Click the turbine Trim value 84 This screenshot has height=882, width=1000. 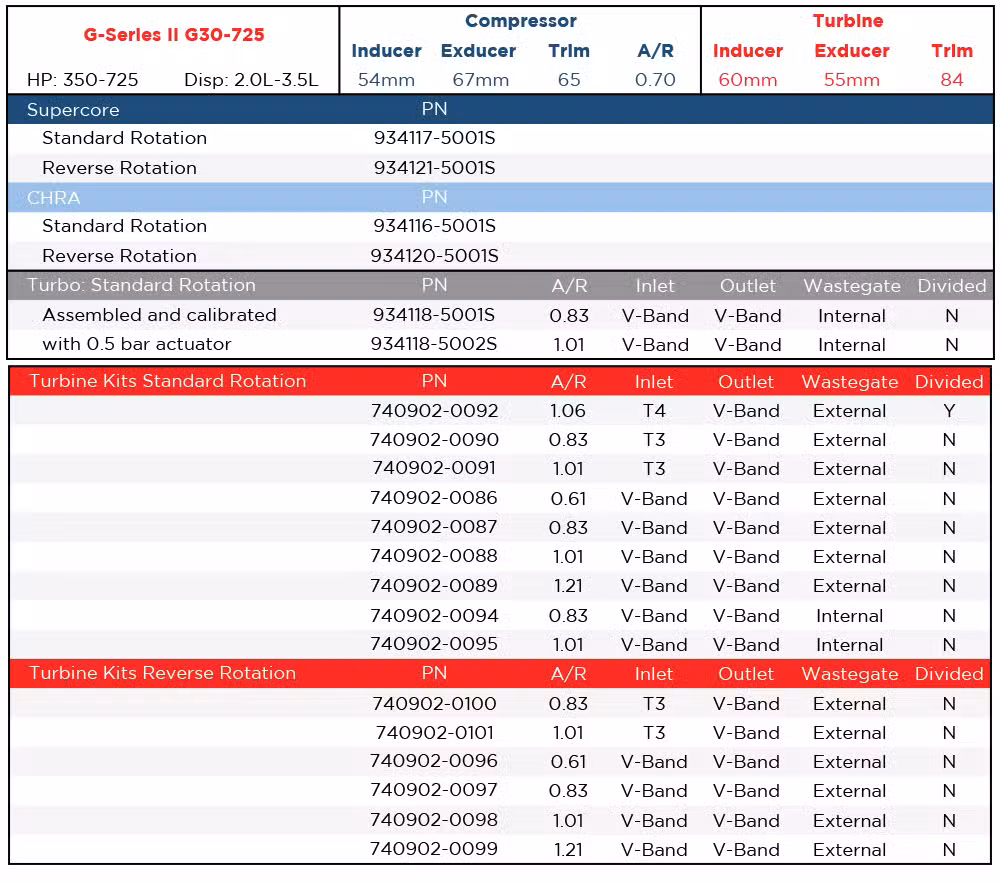point(952,80)
